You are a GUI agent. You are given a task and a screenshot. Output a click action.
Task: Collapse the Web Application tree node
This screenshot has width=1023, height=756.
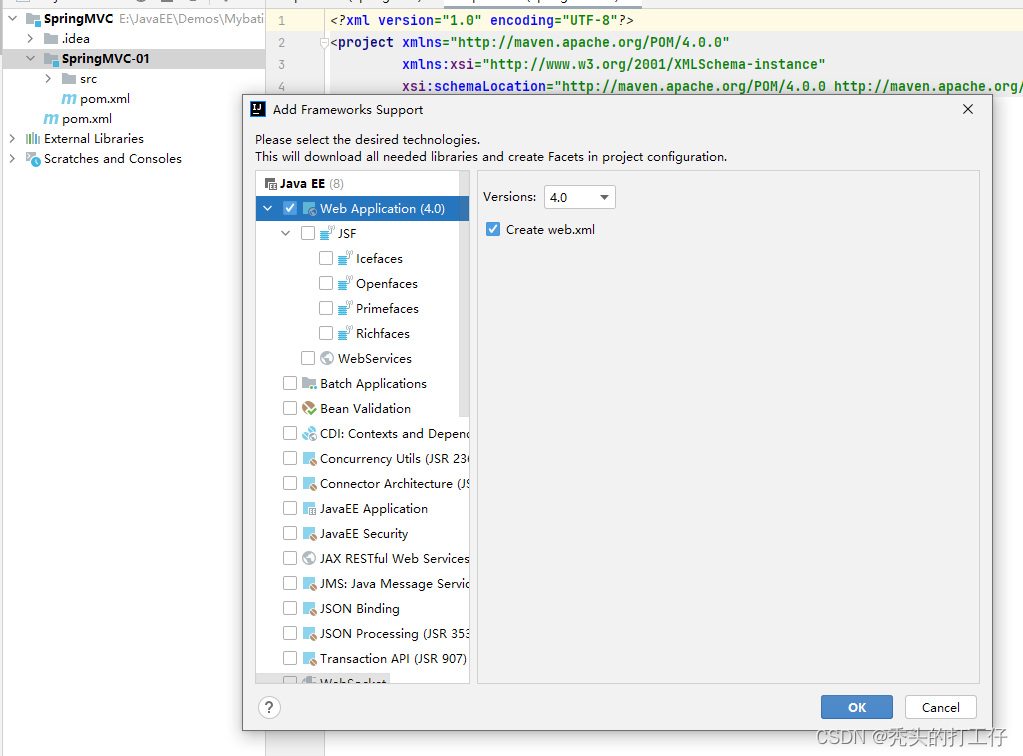coord(268,209)
